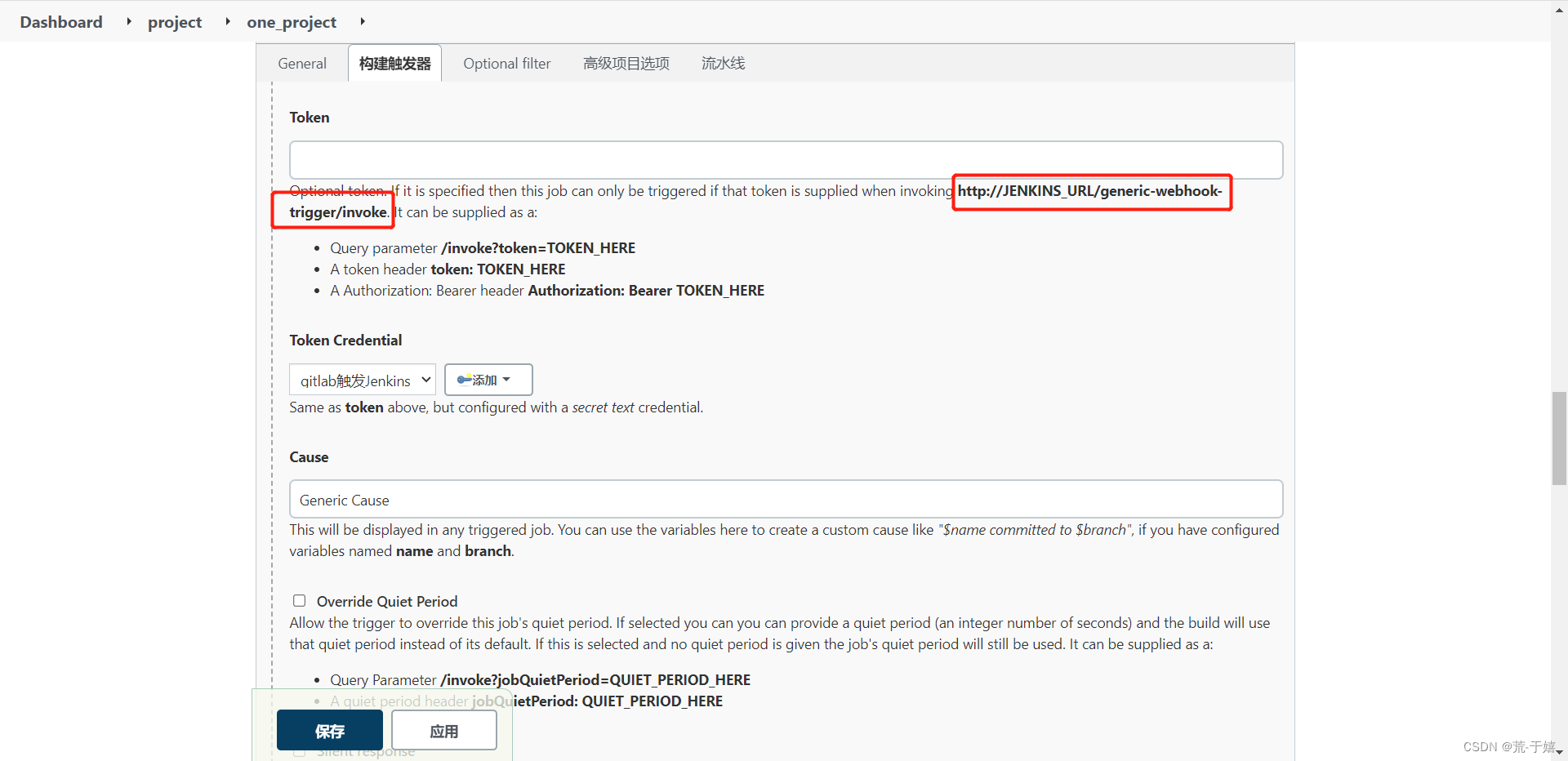Click '/invoke?token=TOKEN_HERE' text
The width and height of the screenshot is (1568, 761).
pos(538,248)
